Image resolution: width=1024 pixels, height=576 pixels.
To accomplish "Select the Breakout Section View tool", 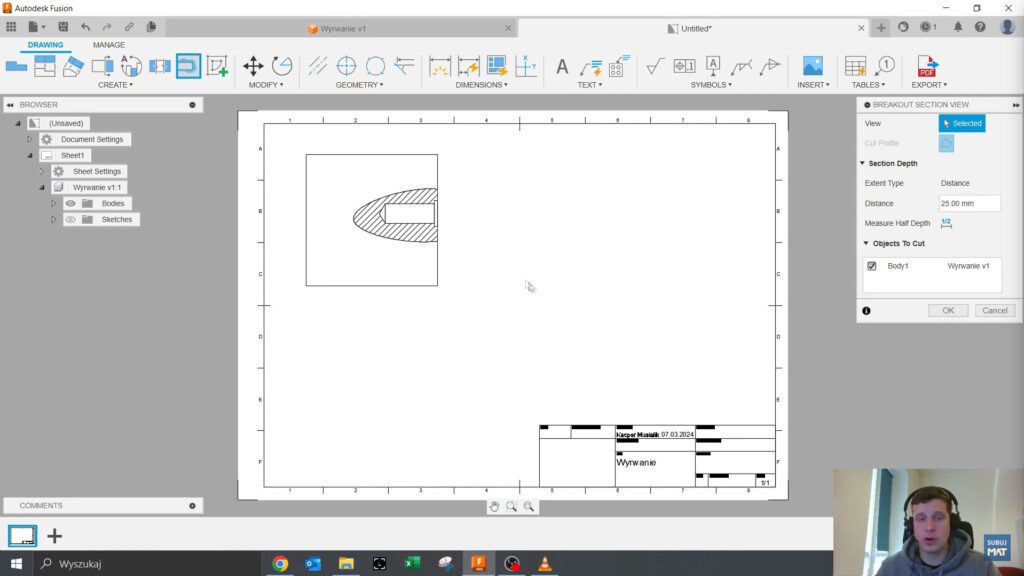I will click(187, 65).
